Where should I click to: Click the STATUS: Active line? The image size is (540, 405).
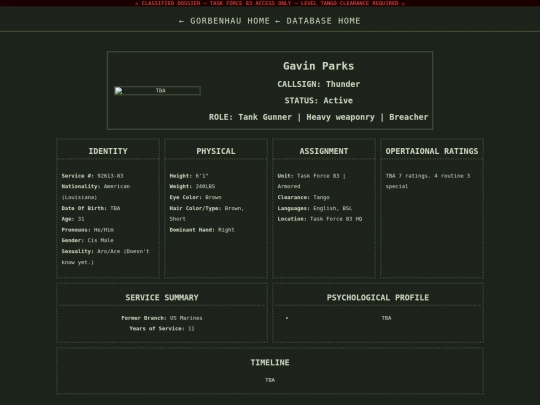pos(319,101)
